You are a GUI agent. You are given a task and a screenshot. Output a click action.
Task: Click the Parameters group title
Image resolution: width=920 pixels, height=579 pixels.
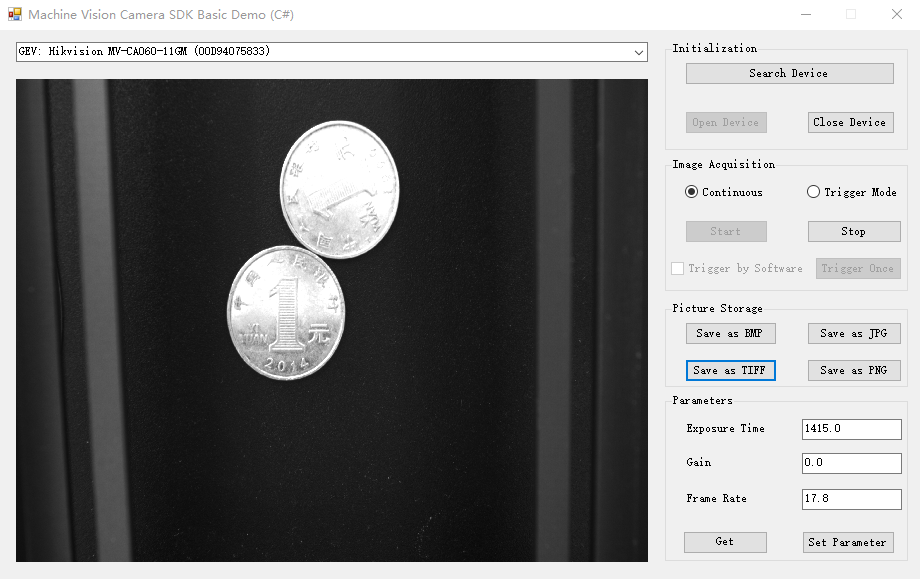point(702,400)
